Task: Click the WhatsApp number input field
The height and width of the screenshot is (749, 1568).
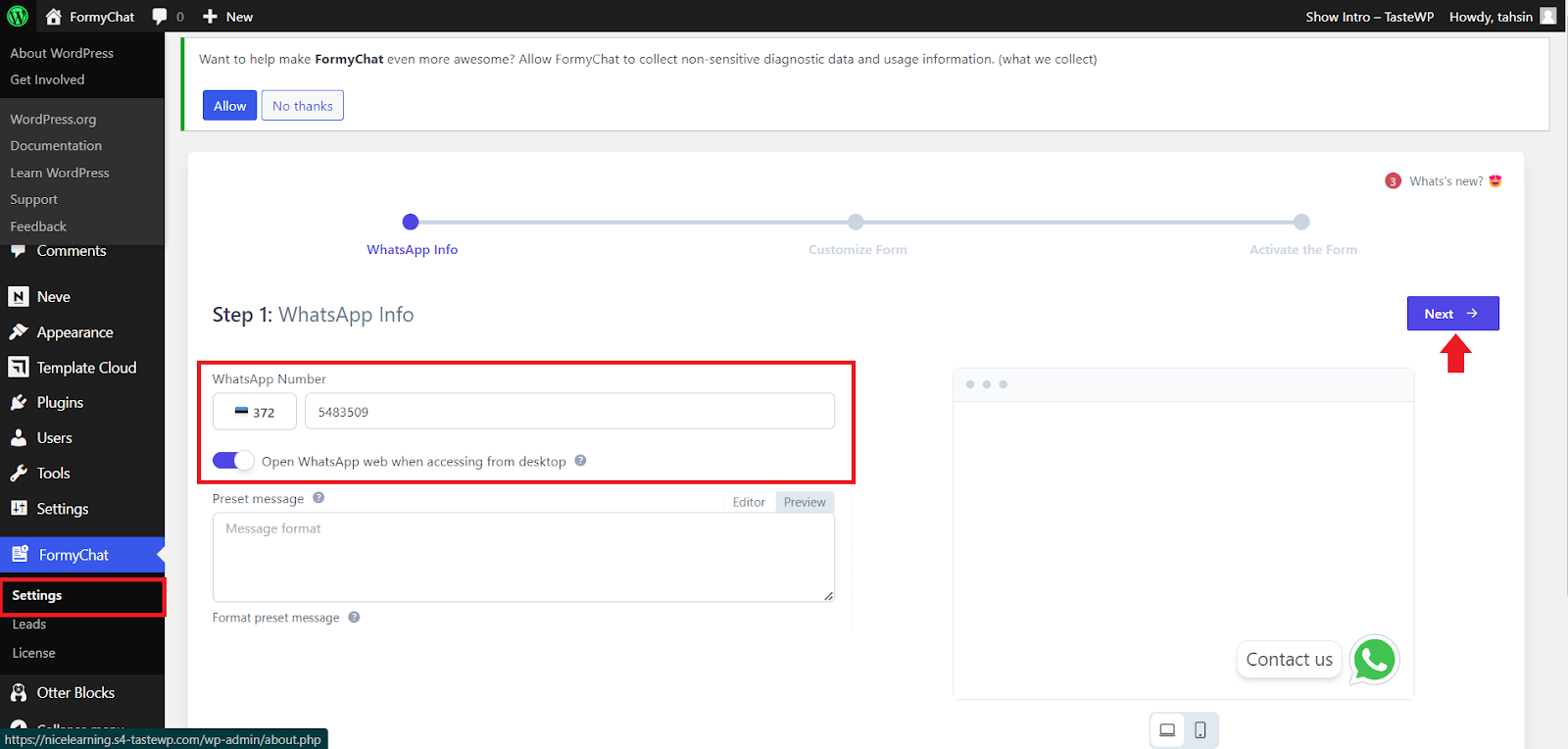Action: coord(569,412)
